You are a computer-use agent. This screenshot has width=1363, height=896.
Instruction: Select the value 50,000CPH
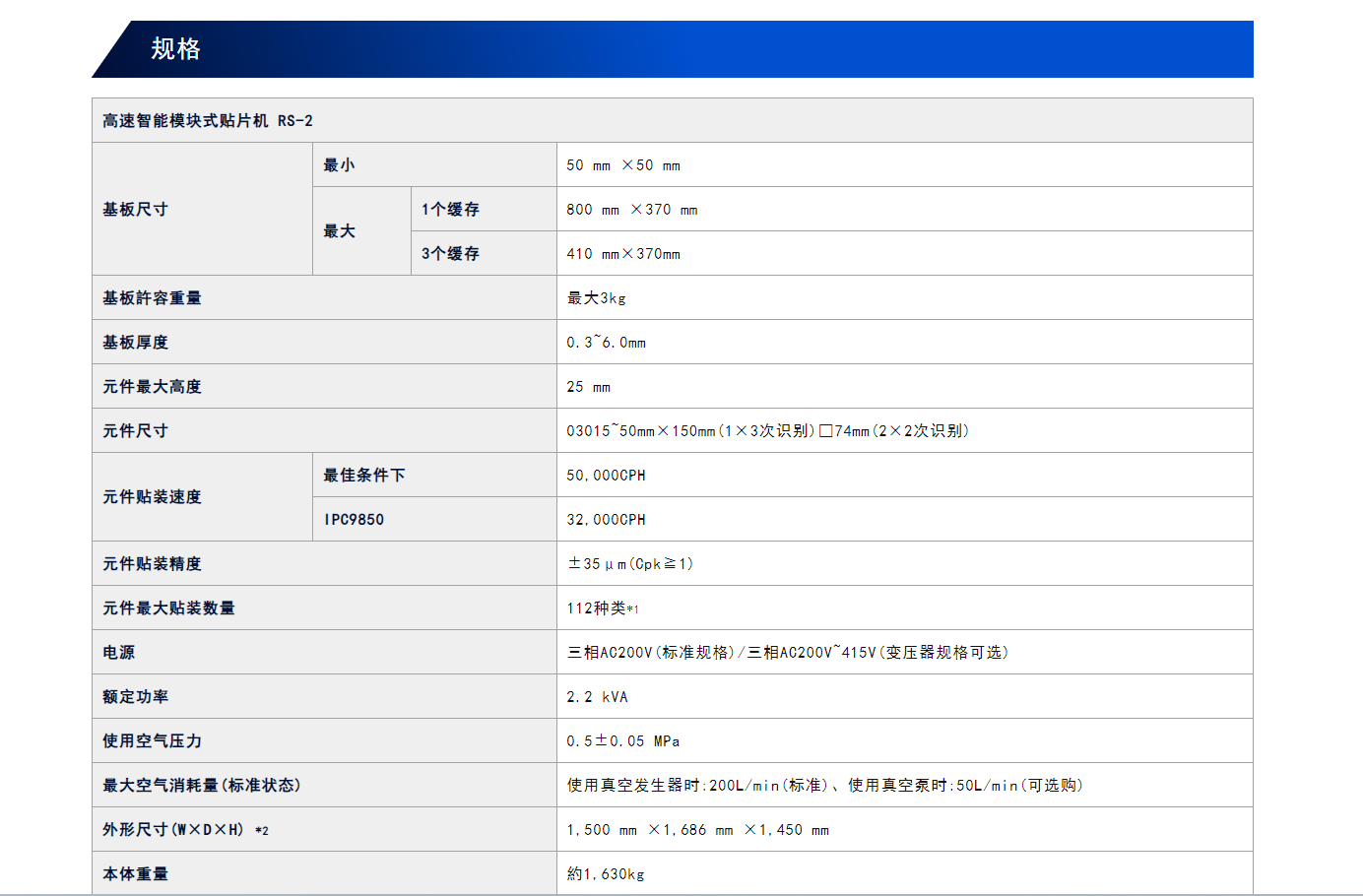[x=607, y=476]
